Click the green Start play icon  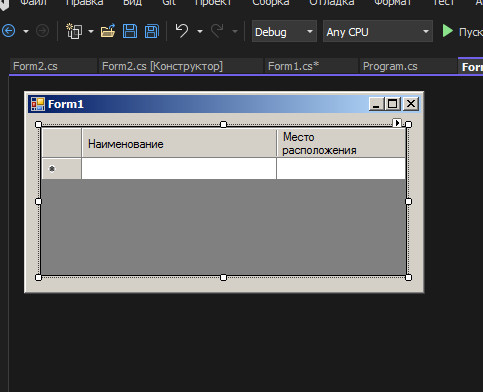pyautogui.click(x=447, y=31)
